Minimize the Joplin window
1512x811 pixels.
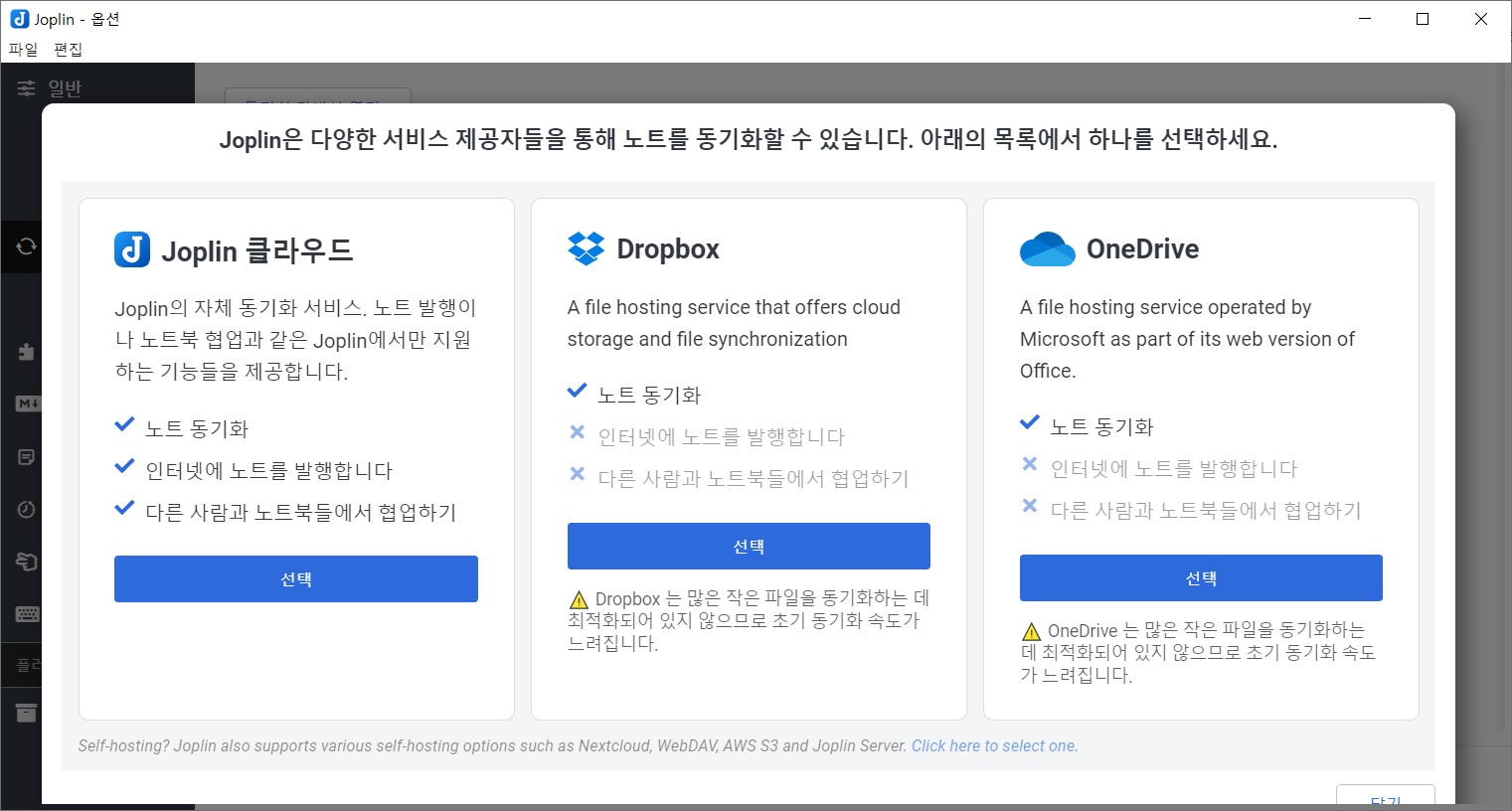[1366, 19]
